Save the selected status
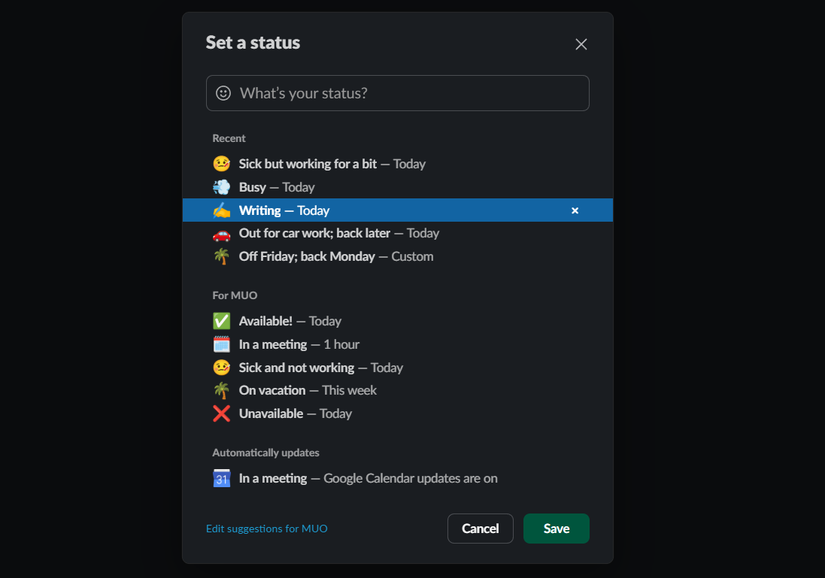The width and height of the screenshot is (825, 578). (556, 528)
